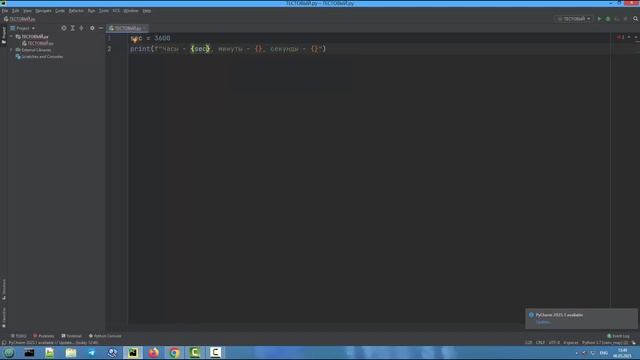Start debugging with the bug icon
The image size is (640, 360).
(608, 19)
